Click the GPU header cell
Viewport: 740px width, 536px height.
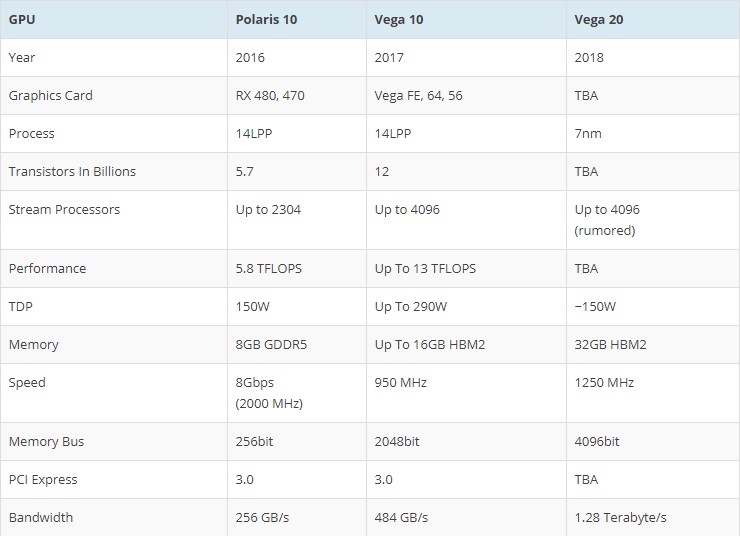(21, 19)
